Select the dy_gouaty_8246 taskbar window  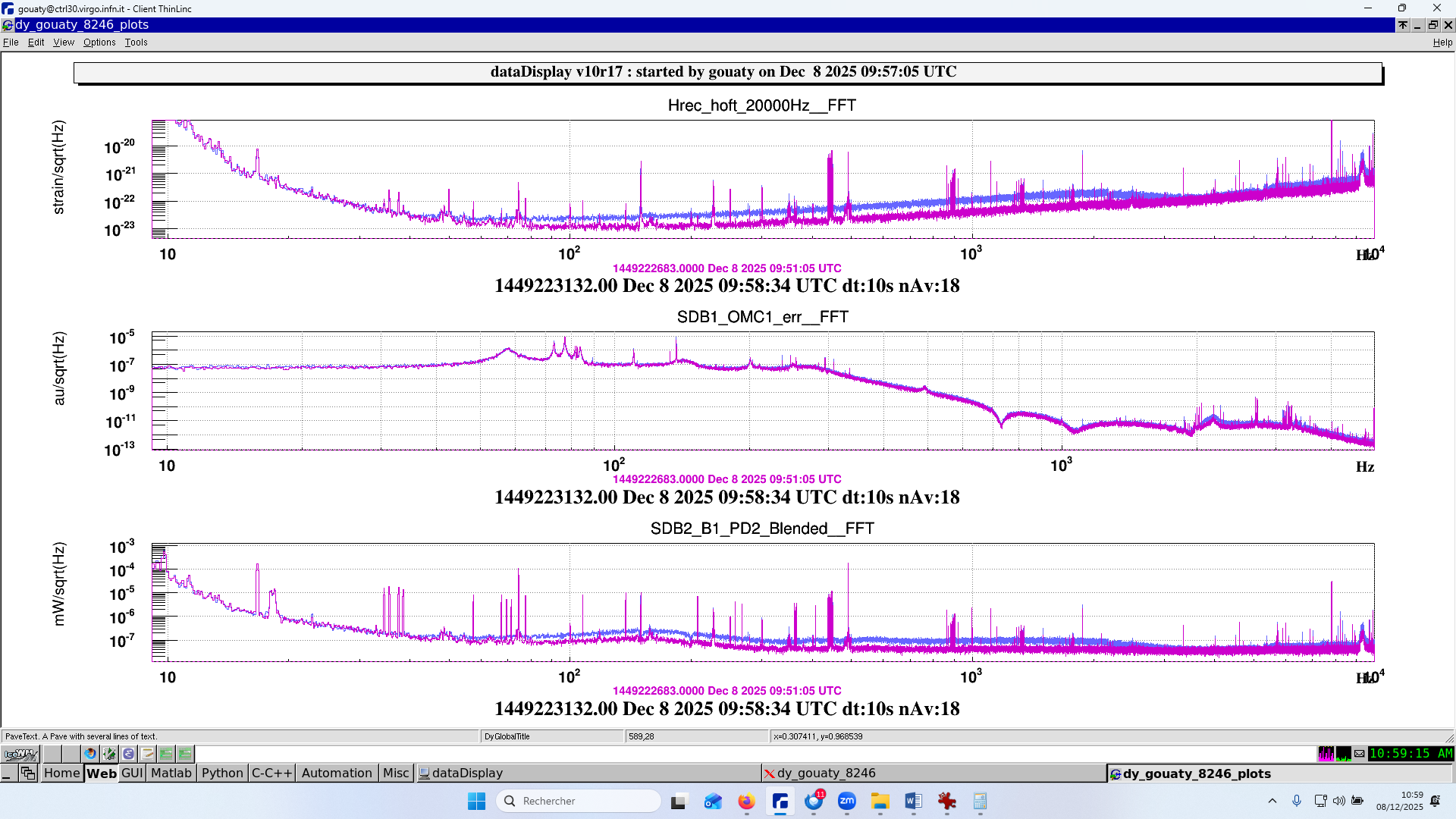click(x=826, y=773)
